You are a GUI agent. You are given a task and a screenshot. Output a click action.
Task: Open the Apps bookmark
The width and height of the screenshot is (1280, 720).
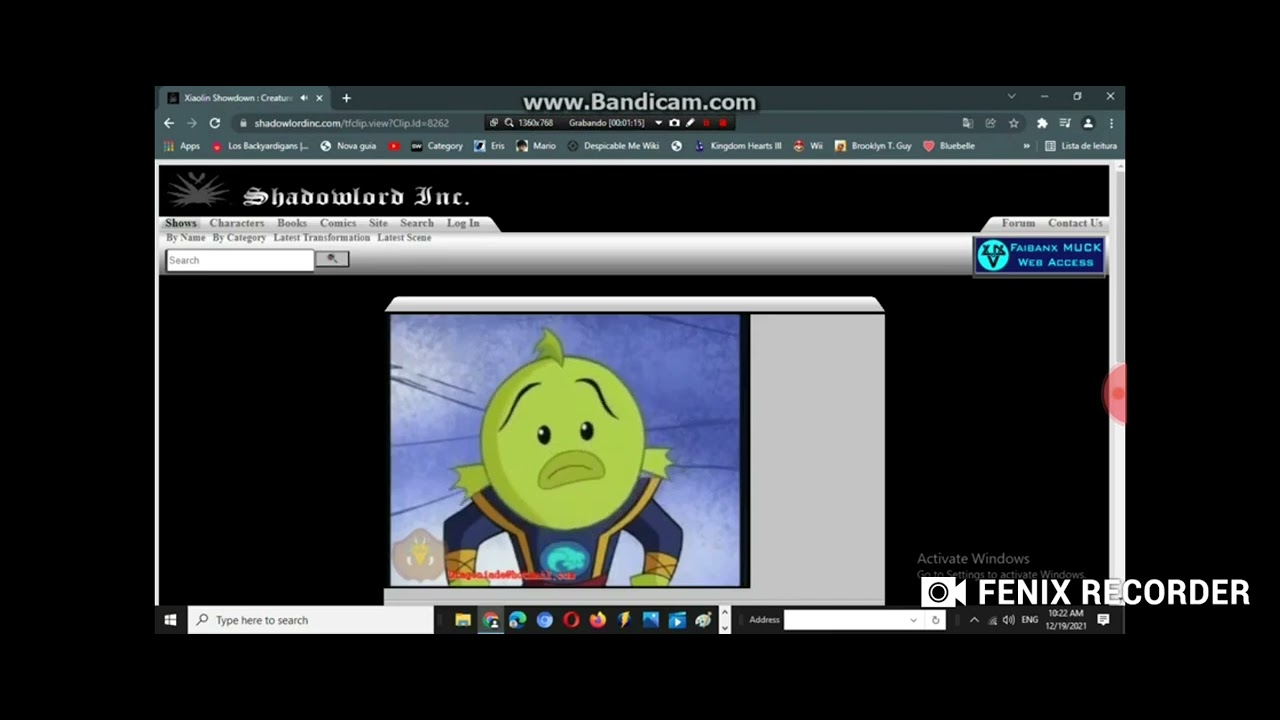tap(182, 146)
